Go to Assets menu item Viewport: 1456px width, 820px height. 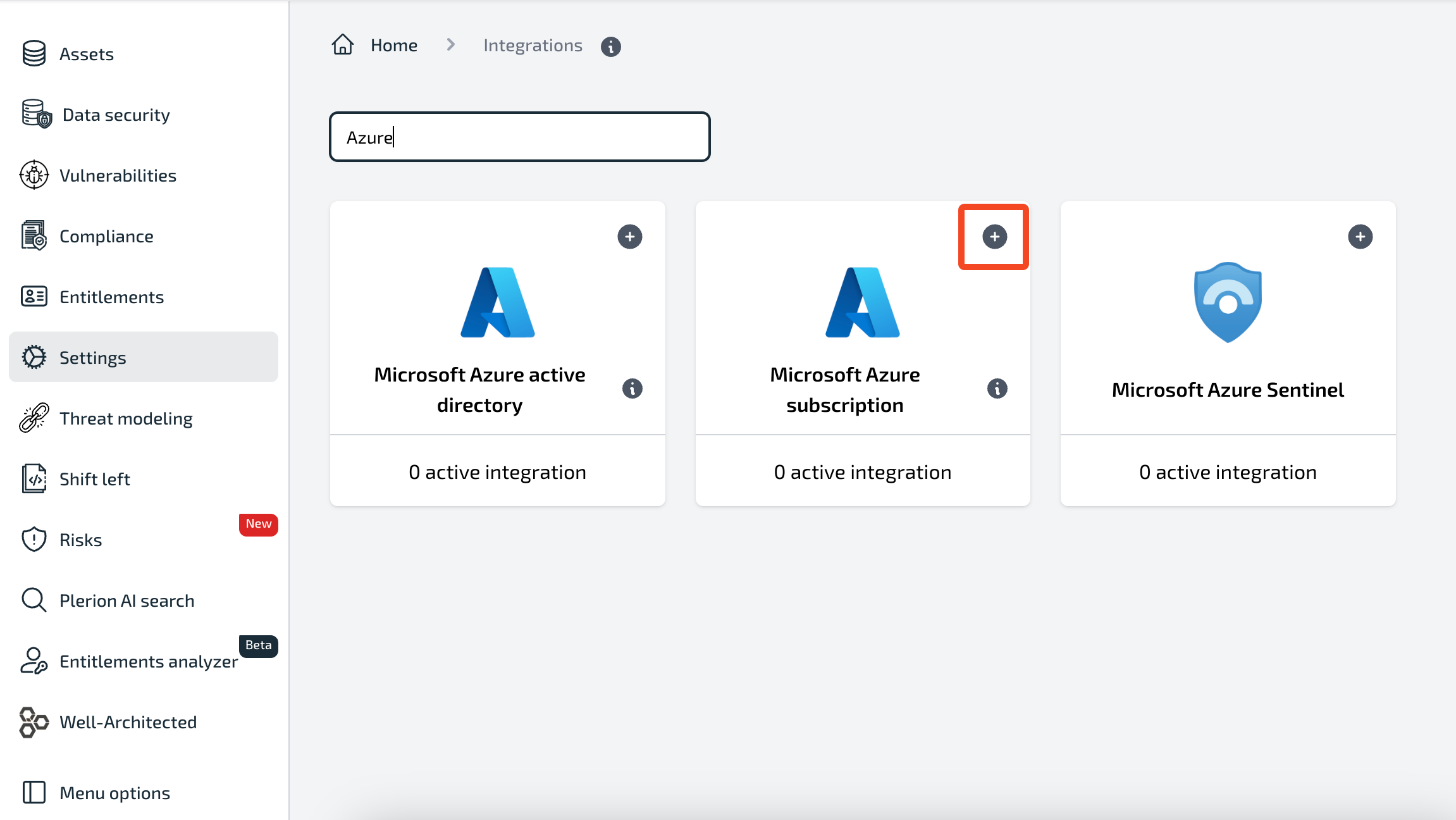coord(144,54)
